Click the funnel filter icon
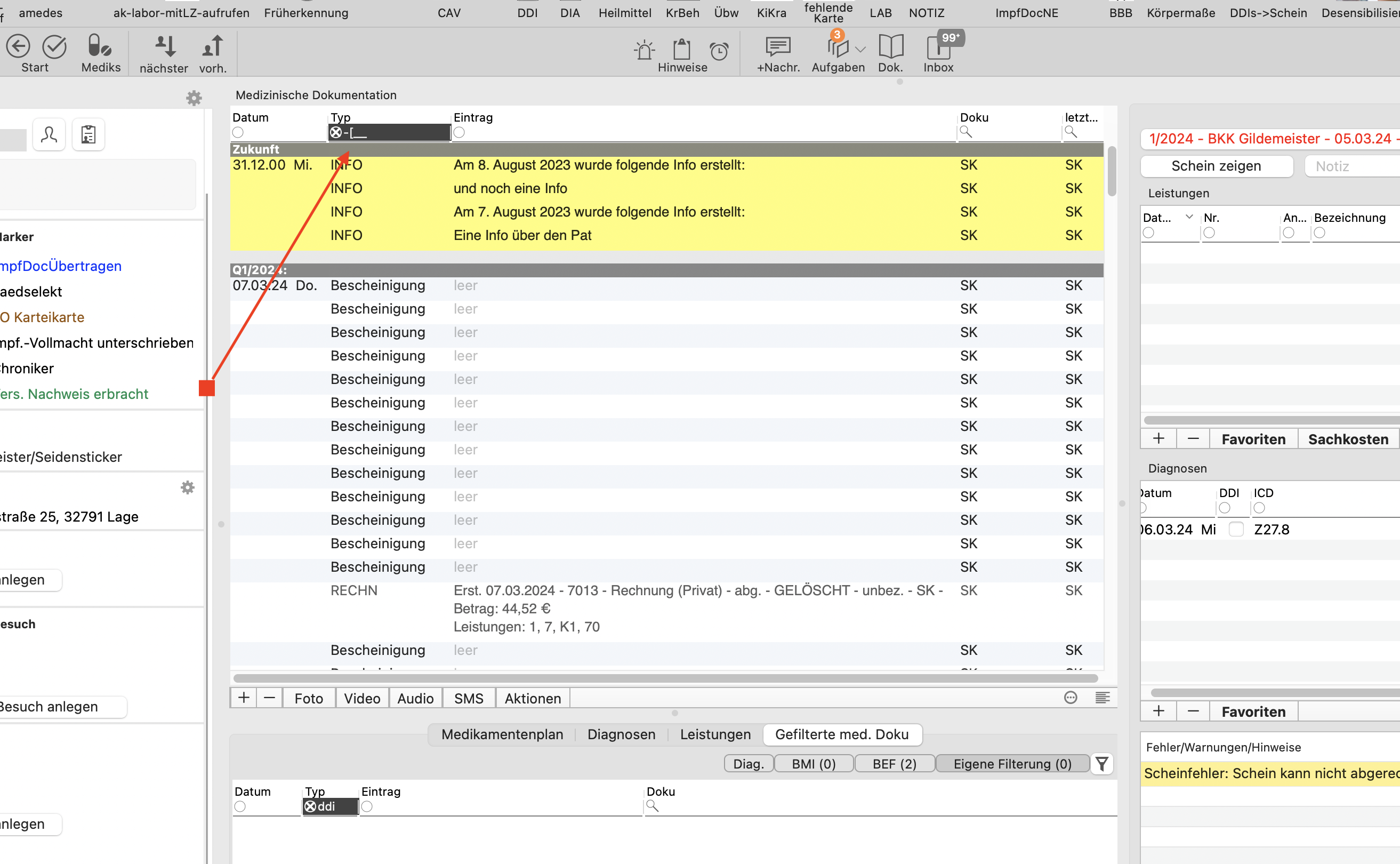Image resolution: width=1400 pixels, height=864 pixels. [1102, 763]
